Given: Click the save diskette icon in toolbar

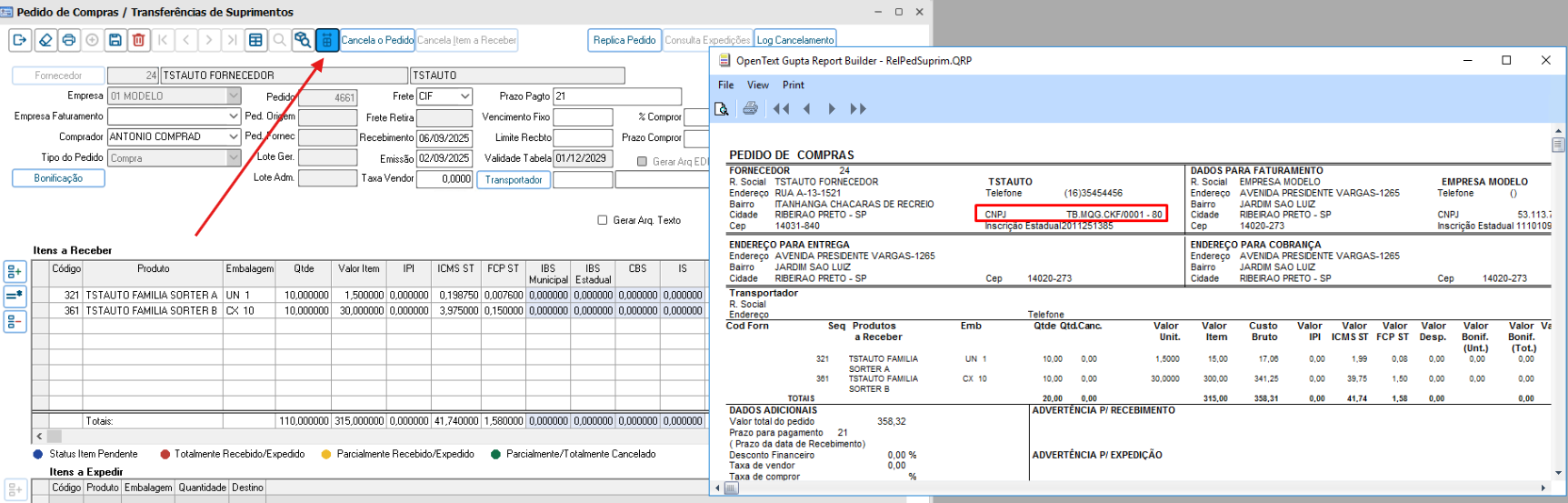Looking at the screenshot, I should pos(115,40).
